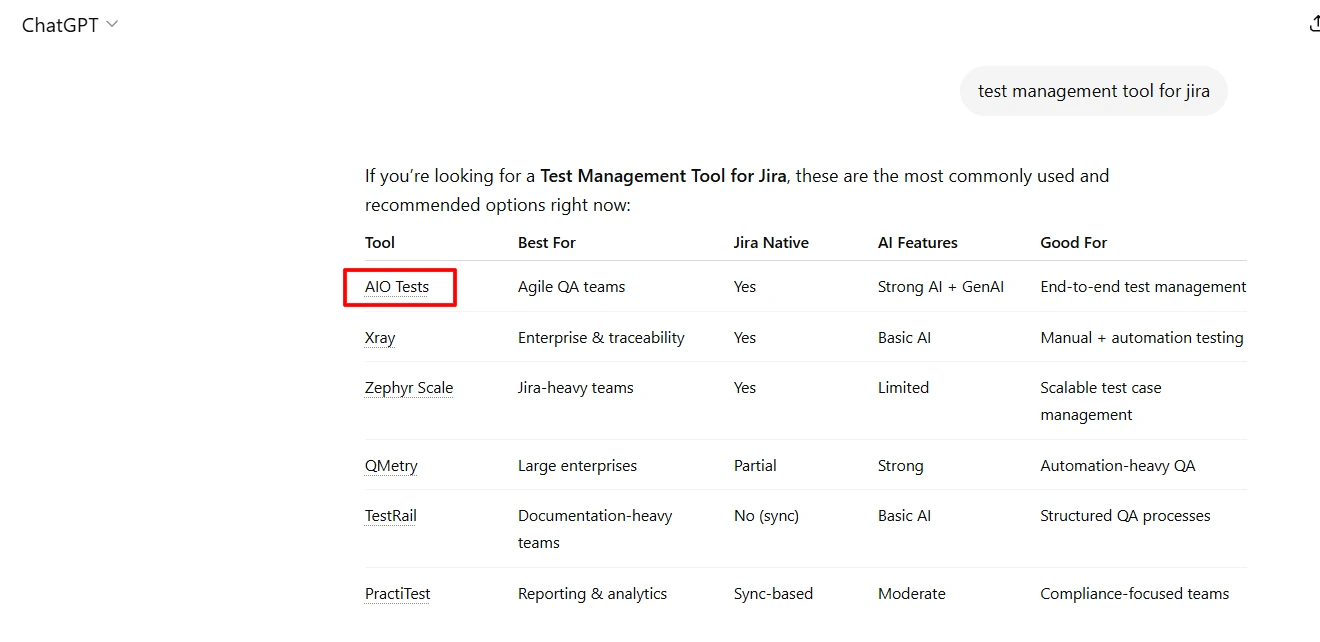This screenshot has height=642, width=1320.
Task: Click the 'Manual + automation testing' cell
Action: click(x=1142, y=338)
